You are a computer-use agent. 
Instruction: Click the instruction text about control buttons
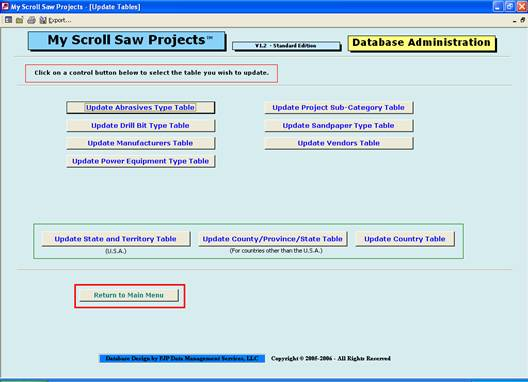pos(152,73)
